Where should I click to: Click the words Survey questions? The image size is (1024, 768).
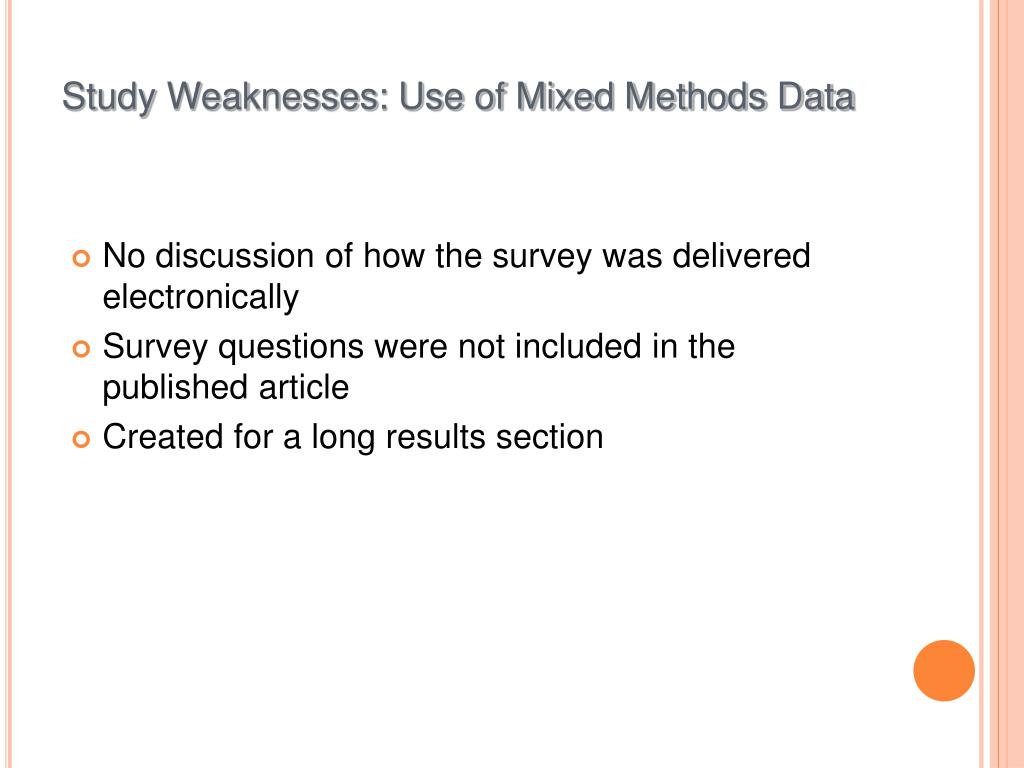pyautogui.click(x=232, y=347)
